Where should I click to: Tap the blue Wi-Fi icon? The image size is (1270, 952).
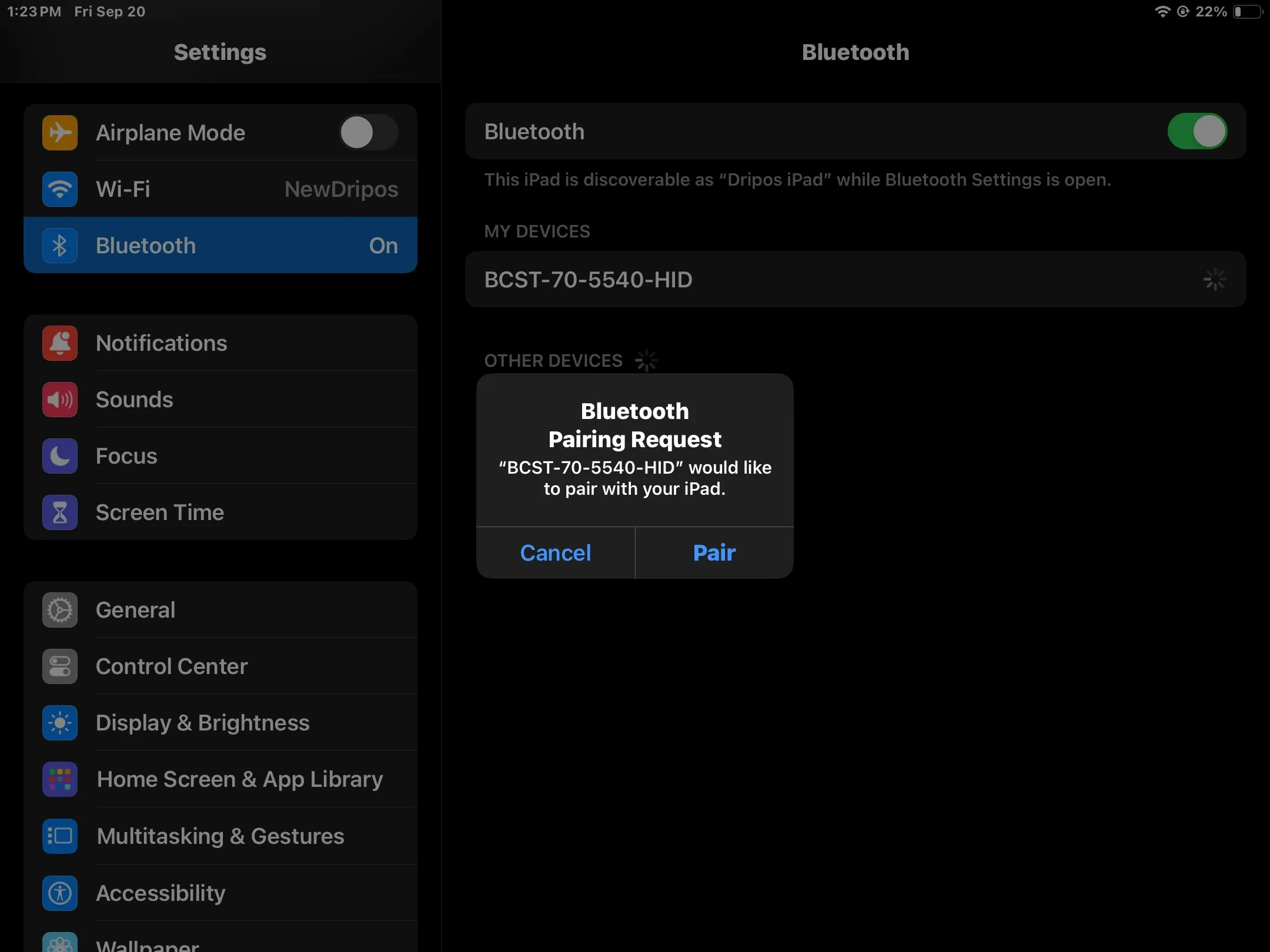click(59, 189)
